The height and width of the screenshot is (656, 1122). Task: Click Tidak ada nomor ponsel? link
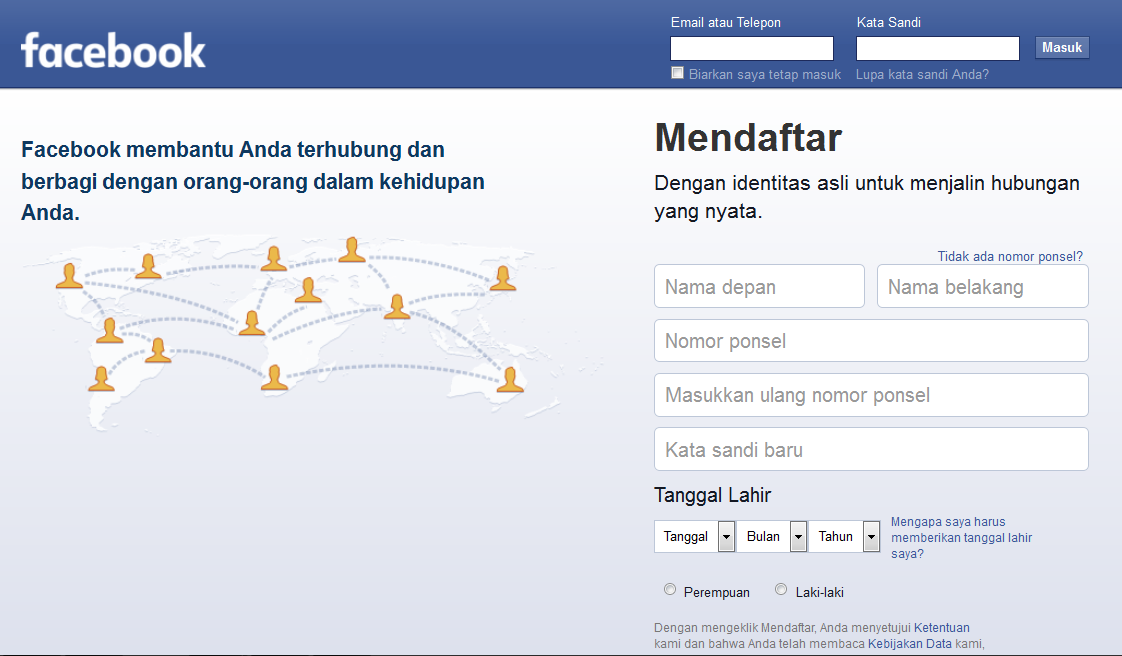pos(1010,256)
